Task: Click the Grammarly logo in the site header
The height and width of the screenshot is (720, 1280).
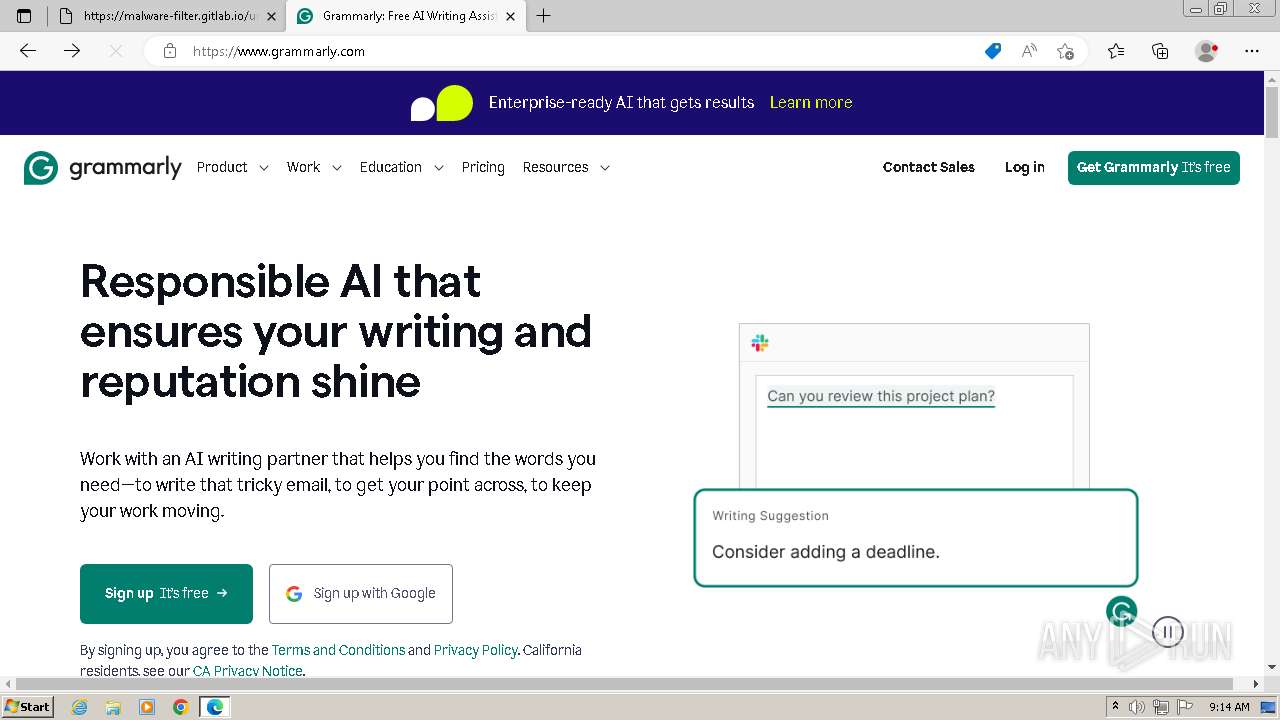Action: point(103,167)
